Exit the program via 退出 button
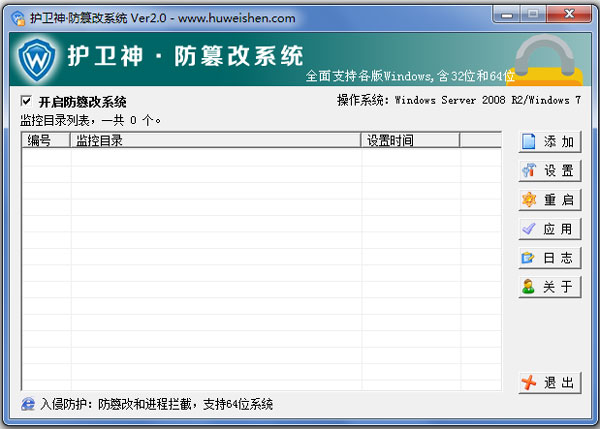 tap(549, 383)
